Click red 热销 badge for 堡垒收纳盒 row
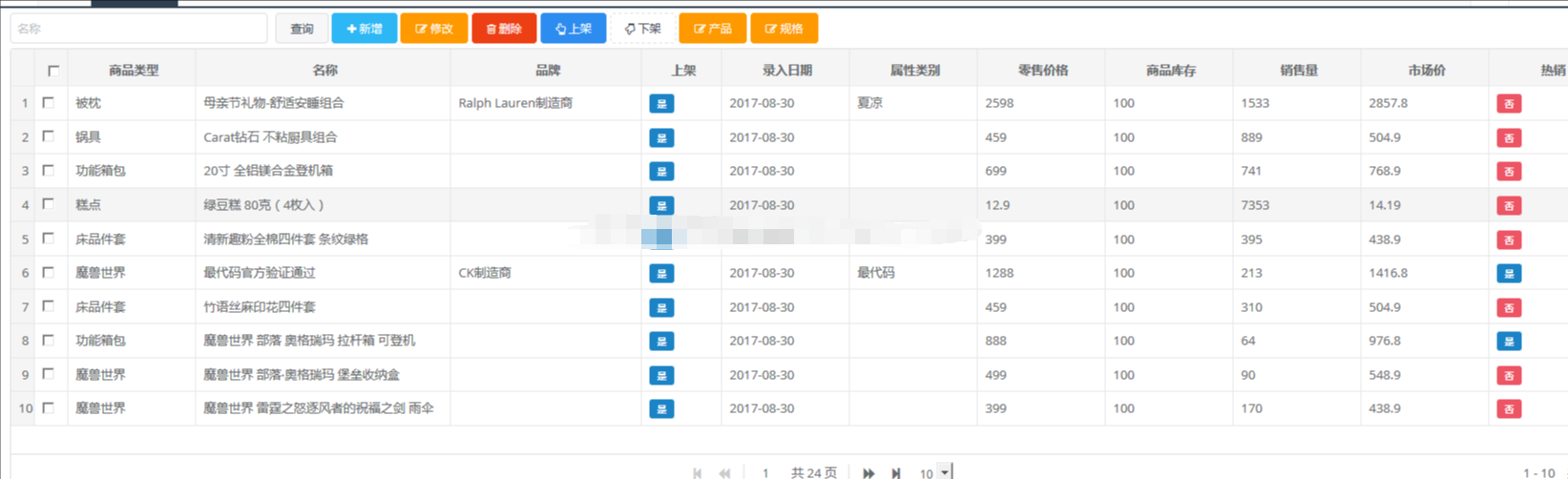This screenshot has height=479, width=1568. [1509, 375]
